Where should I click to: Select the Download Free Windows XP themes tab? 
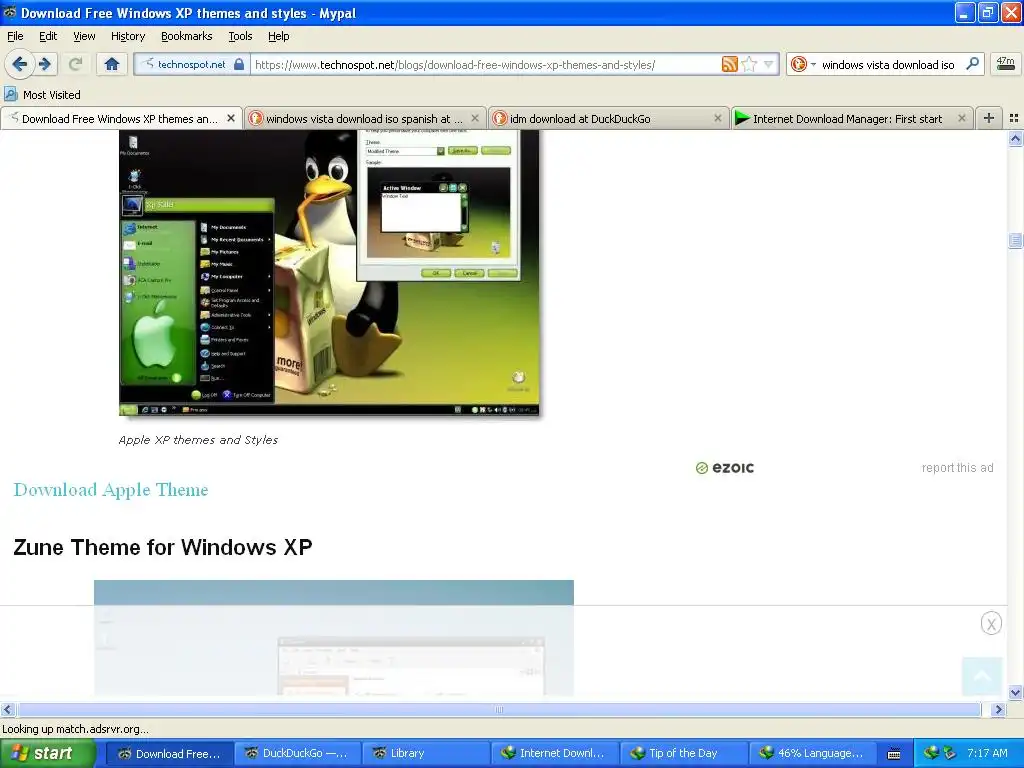coord(120,119)
